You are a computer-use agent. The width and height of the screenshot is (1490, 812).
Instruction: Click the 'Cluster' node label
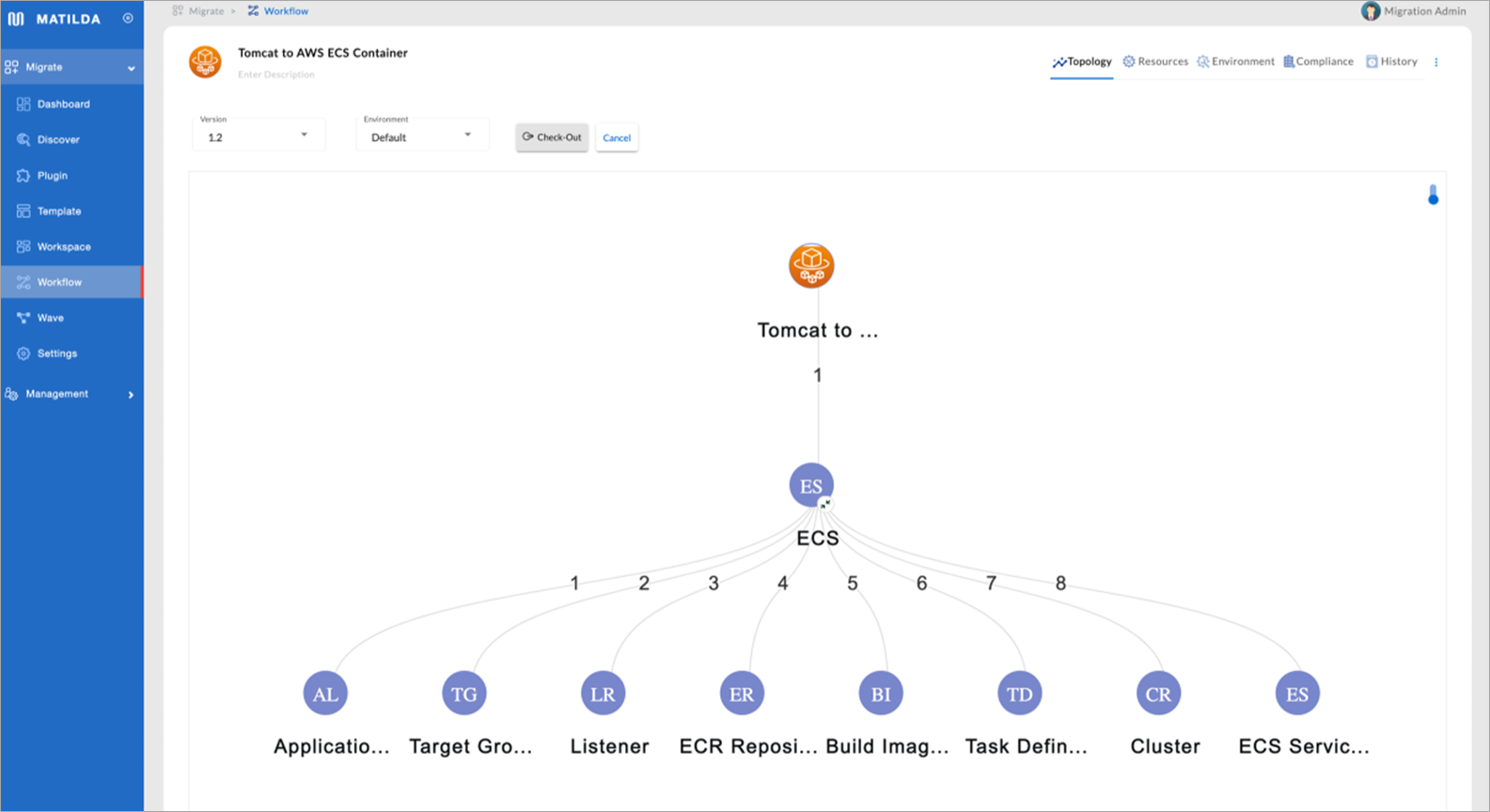pos(1165,747)
